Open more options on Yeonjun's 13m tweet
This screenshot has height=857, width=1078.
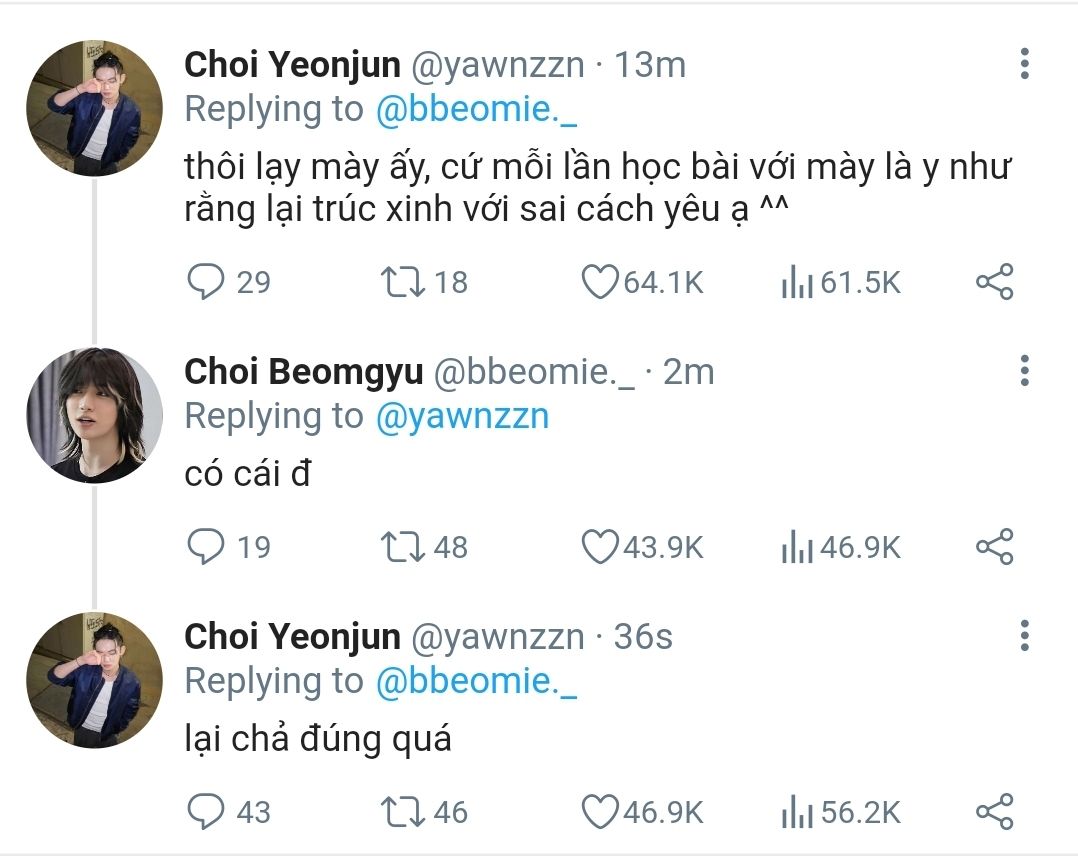[x=1024, y=64]
